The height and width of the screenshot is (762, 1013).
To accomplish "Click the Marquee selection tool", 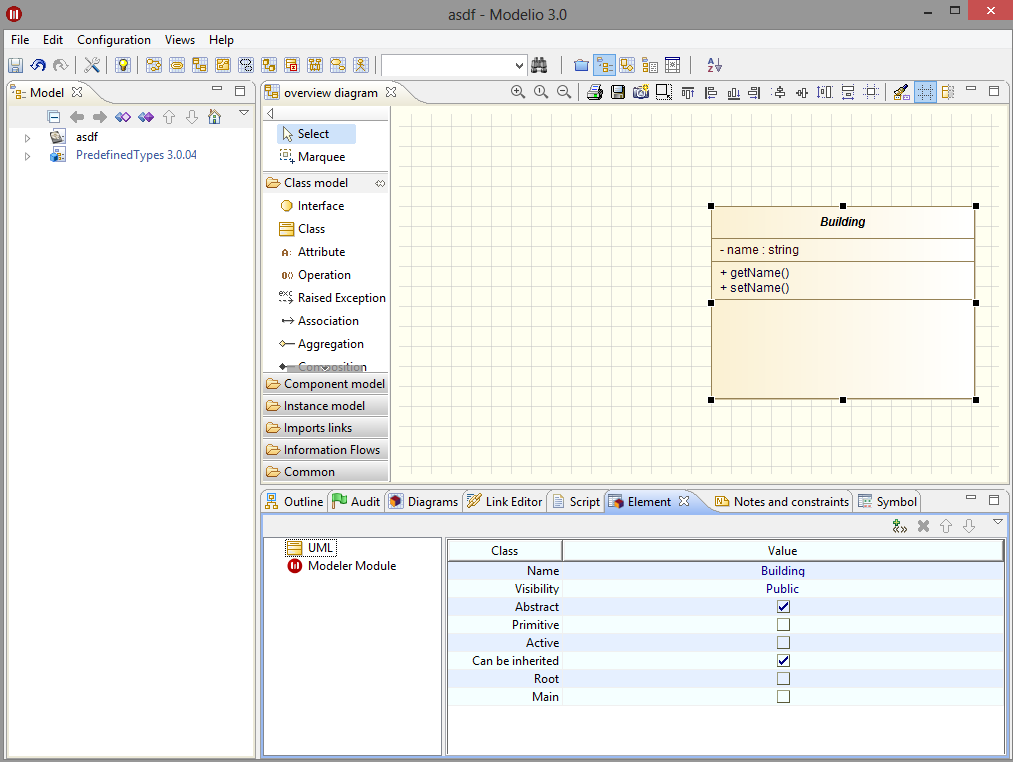I will 320,157.
